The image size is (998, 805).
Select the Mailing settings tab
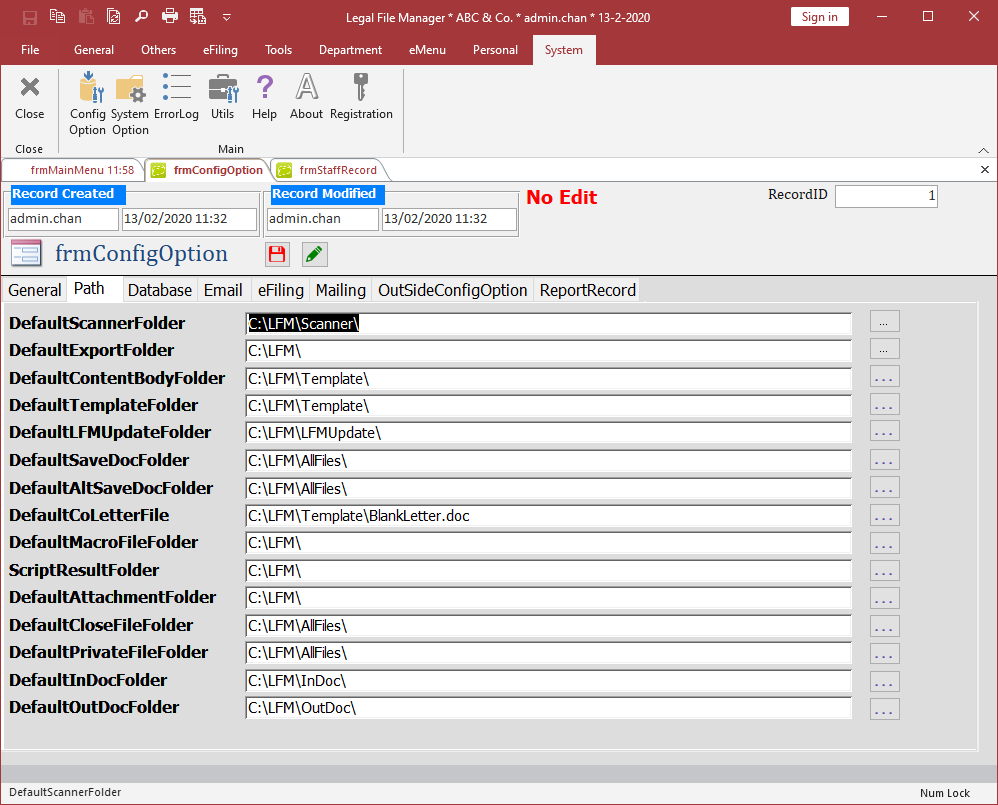(x=341, y=290)
